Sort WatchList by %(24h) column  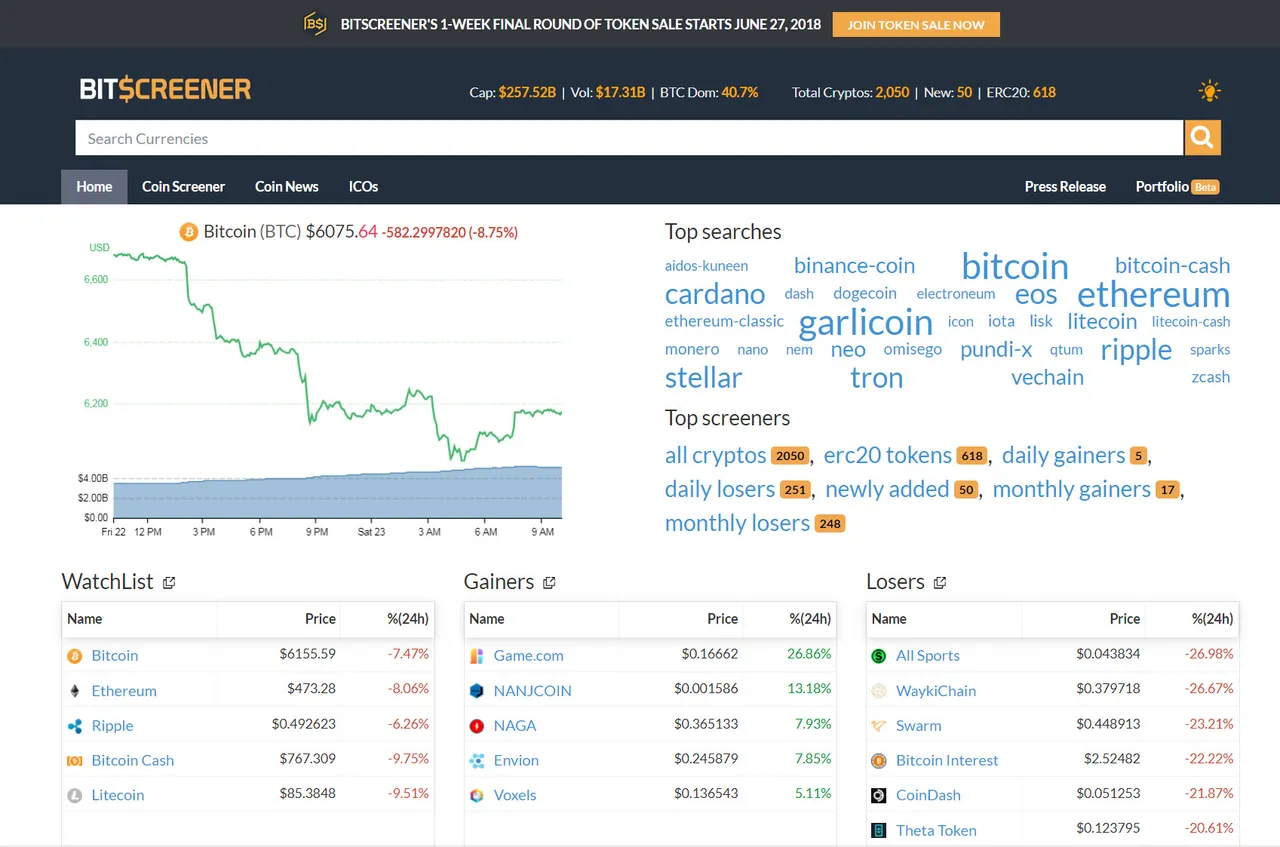click(408, 619)
